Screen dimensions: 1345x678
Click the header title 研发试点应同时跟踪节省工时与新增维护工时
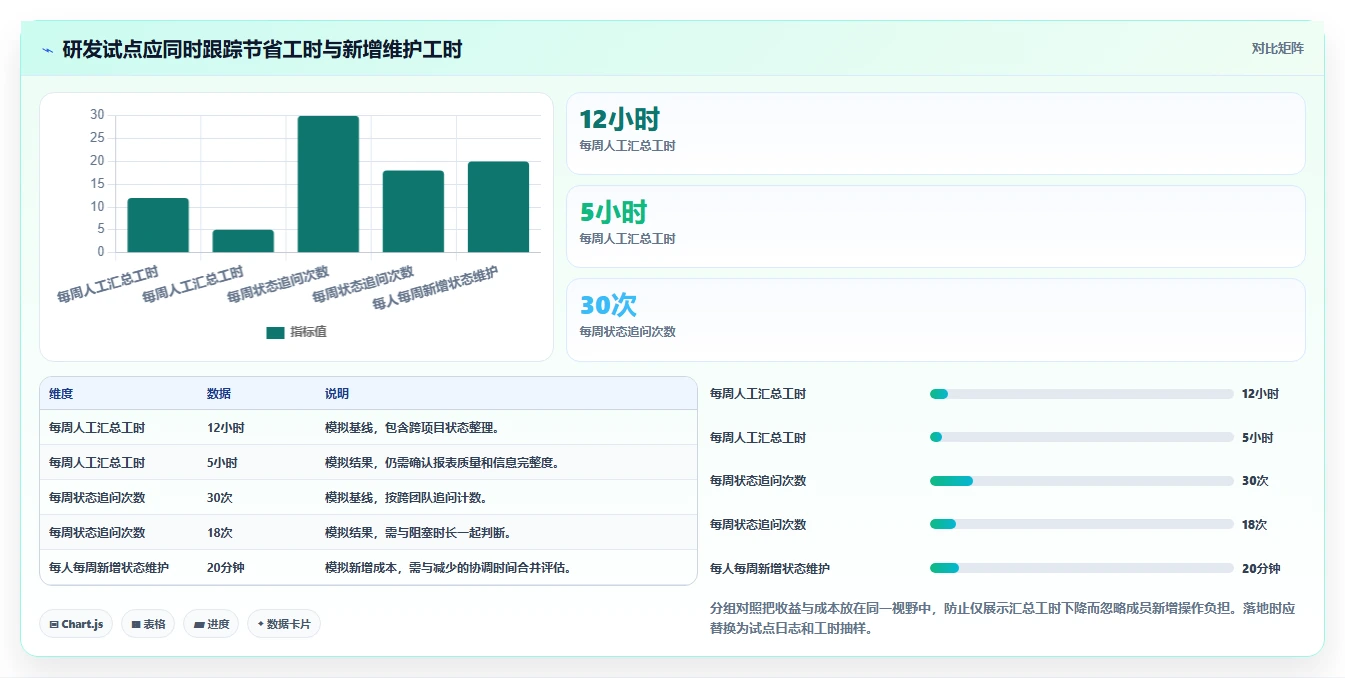coord(262,49)
